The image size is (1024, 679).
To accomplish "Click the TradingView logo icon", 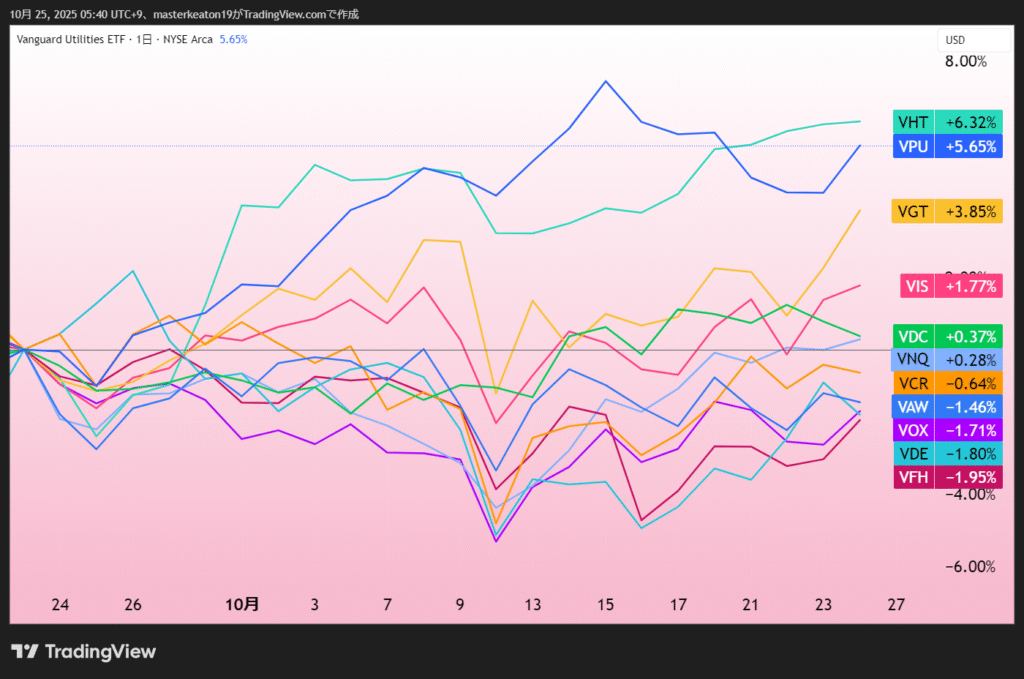I will coord(25,652).
